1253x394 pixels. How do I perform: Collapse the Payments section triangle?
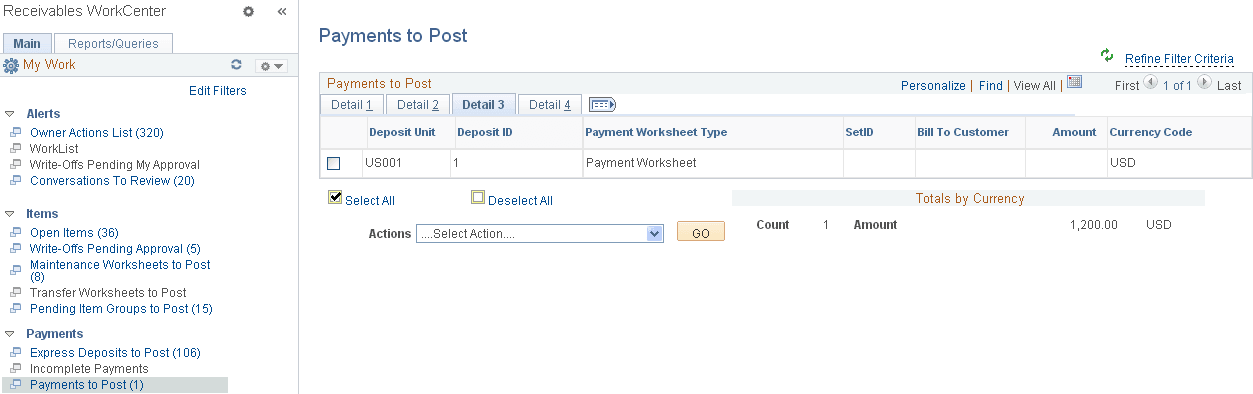coord(9,334)
